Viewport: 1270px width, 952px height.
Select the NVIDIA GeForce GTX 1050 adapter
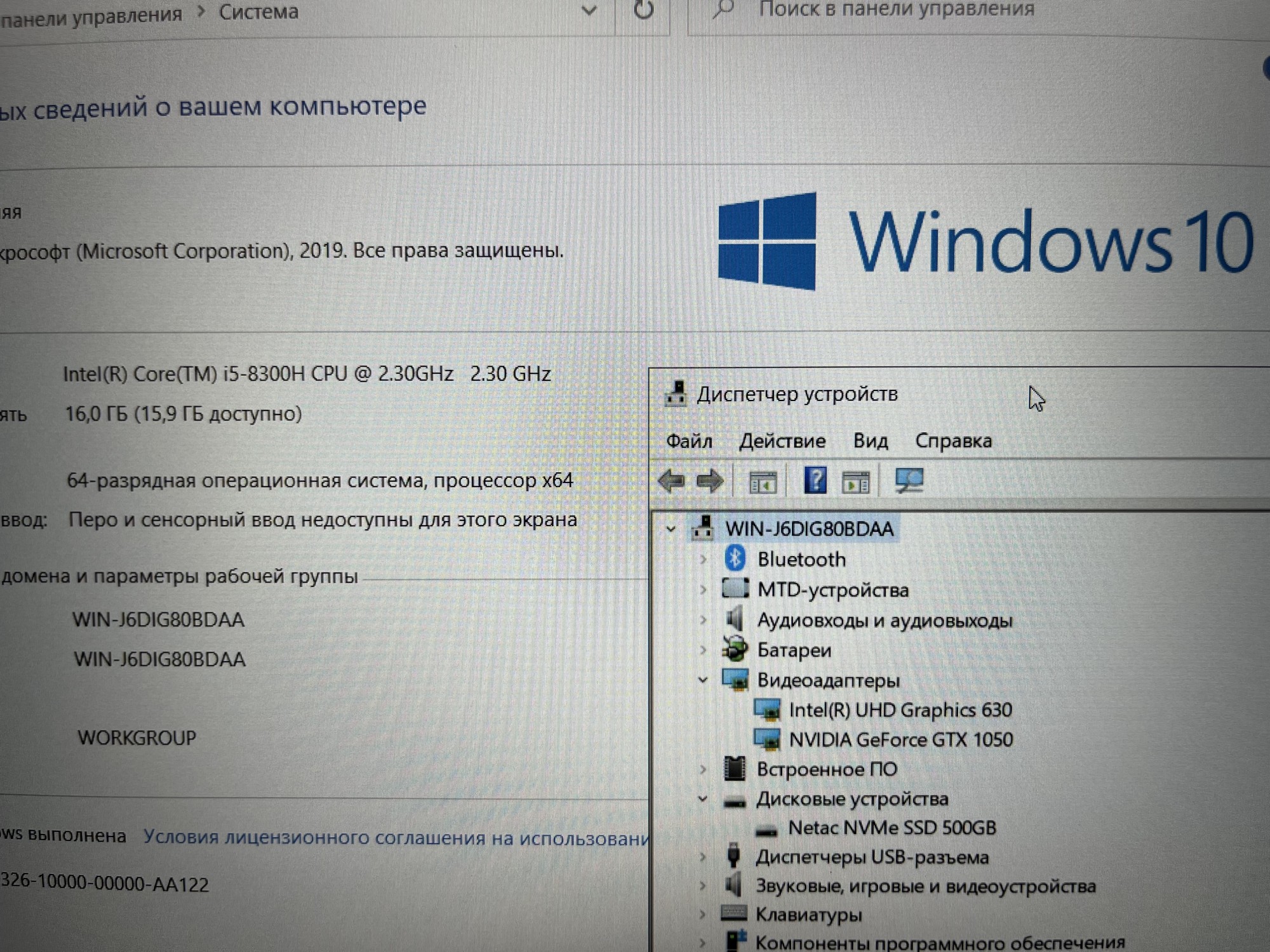click(x=900, y=740)
